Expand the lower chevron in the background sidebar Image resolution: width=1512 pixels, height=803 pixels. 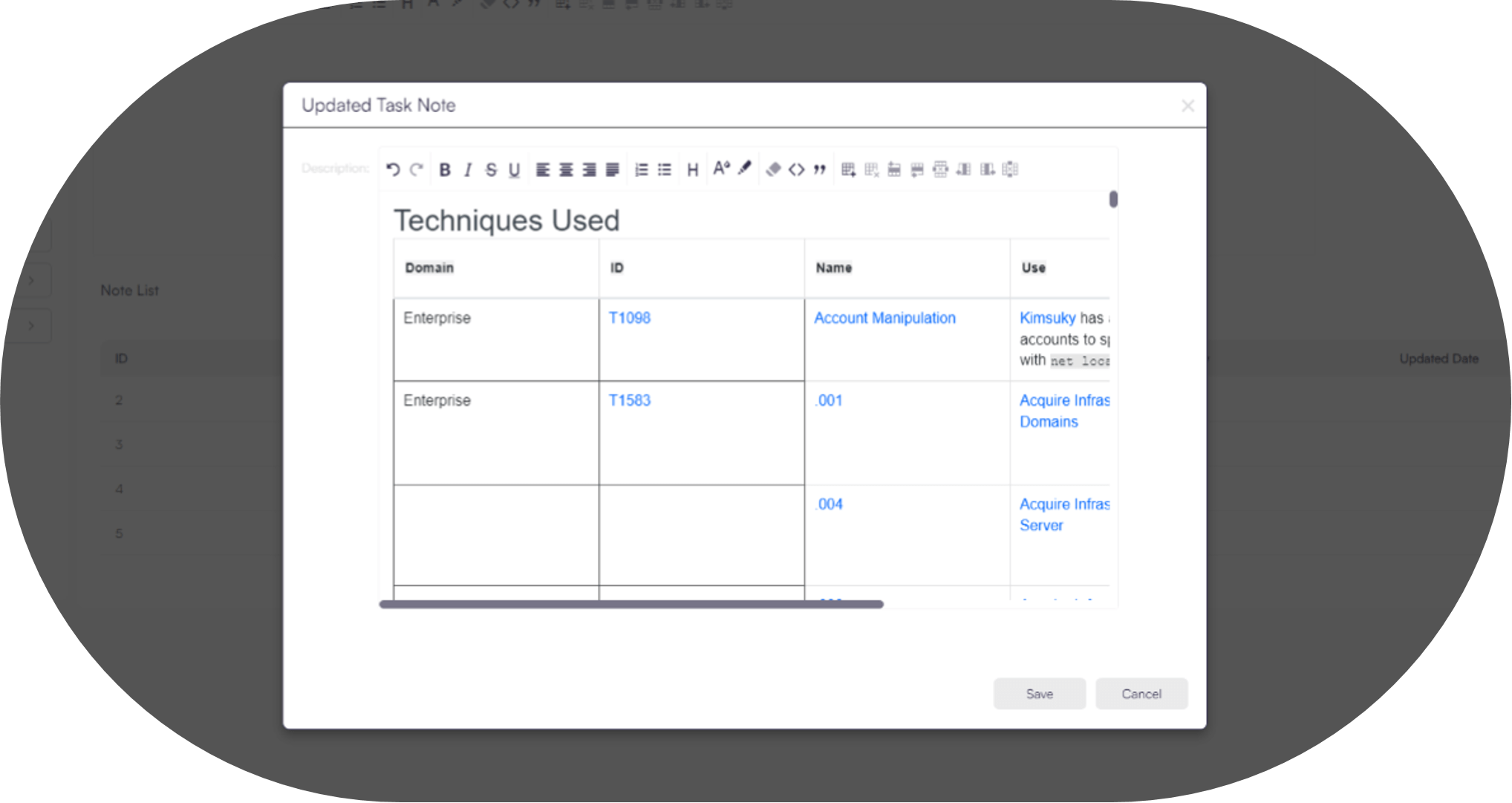[x=30, y=325]
